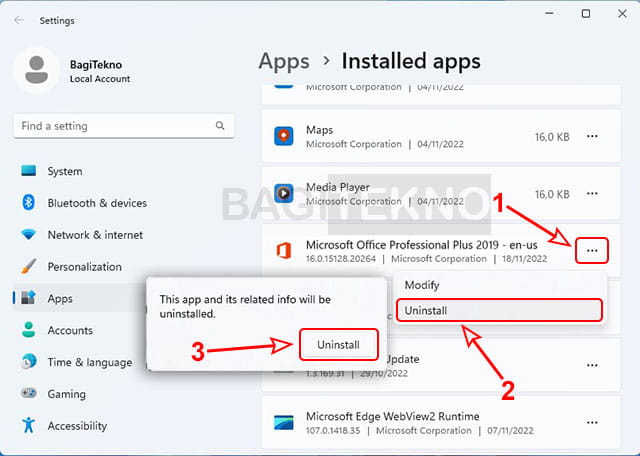
Task: Minimize the Settings window
Action: coord(549,13)
